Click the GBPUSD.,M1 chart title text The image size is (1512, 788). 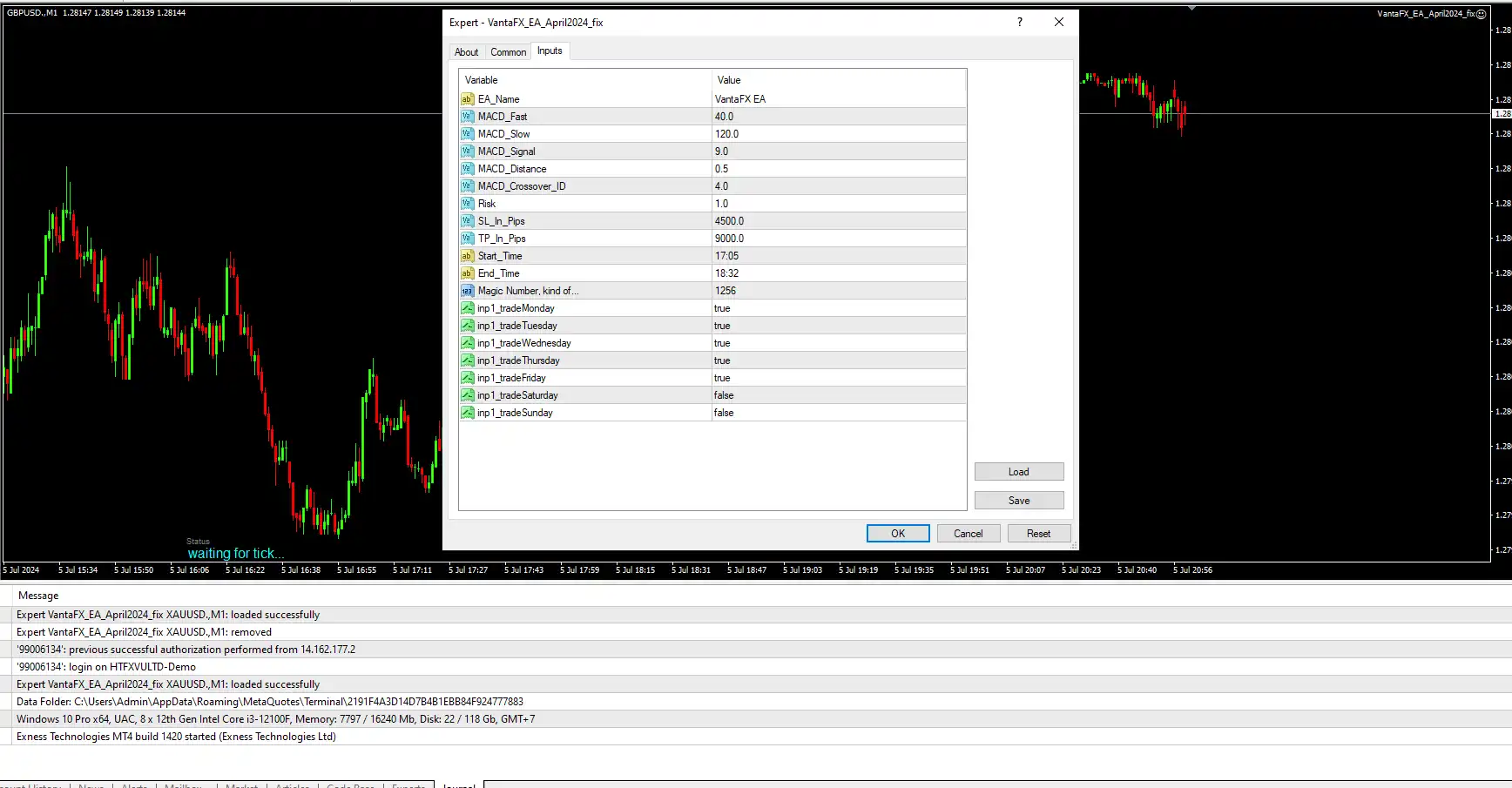(x=31, y=13)
